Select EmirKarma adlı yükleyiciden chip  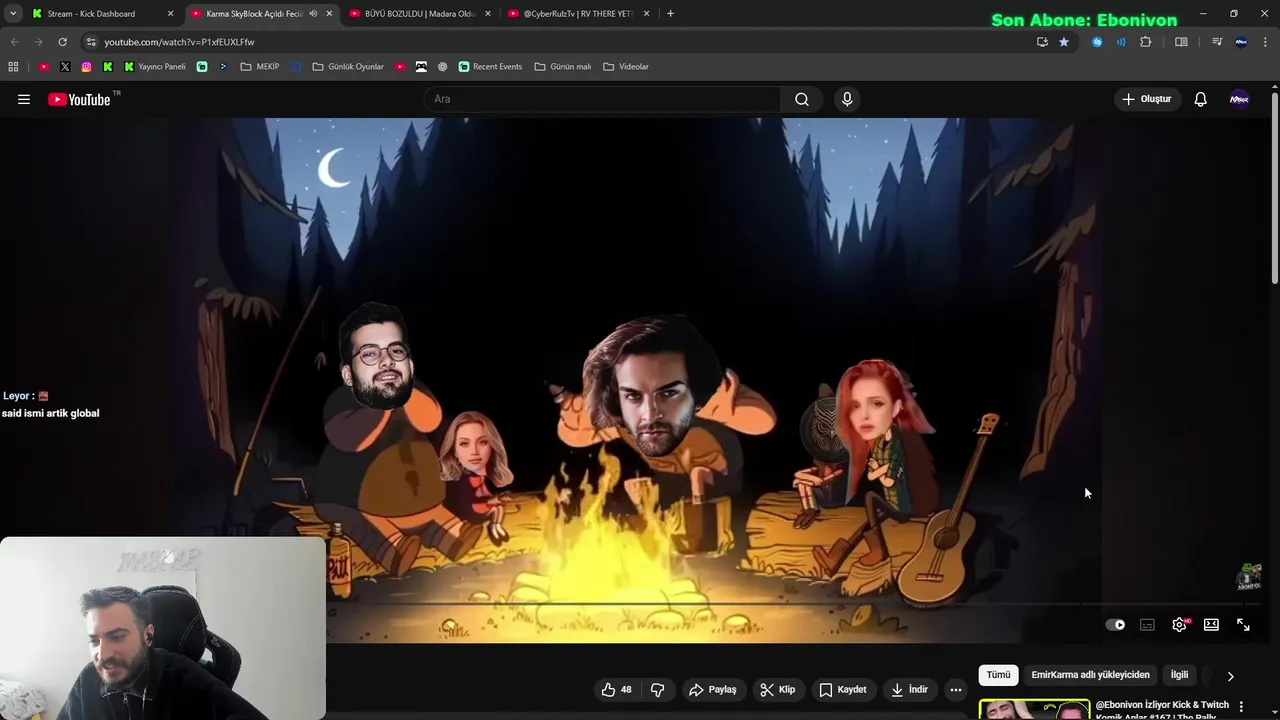point(1090,675)
